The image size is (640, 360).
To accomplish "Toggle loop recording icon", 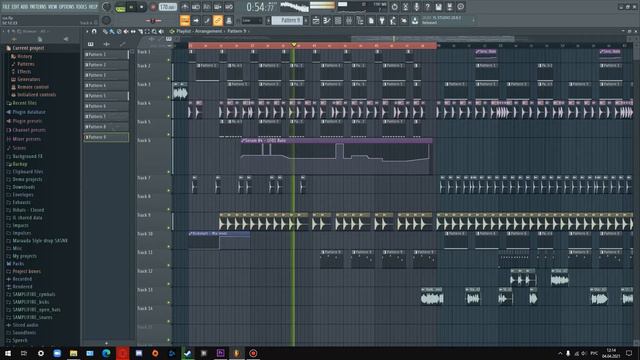I will pyautogui.click(x=229, y=7).
